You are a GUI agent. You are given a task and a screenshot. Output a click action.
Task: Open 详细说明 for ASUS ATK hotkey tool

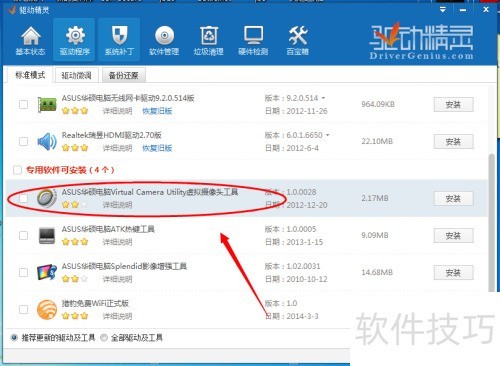click(x=117, y=242)
